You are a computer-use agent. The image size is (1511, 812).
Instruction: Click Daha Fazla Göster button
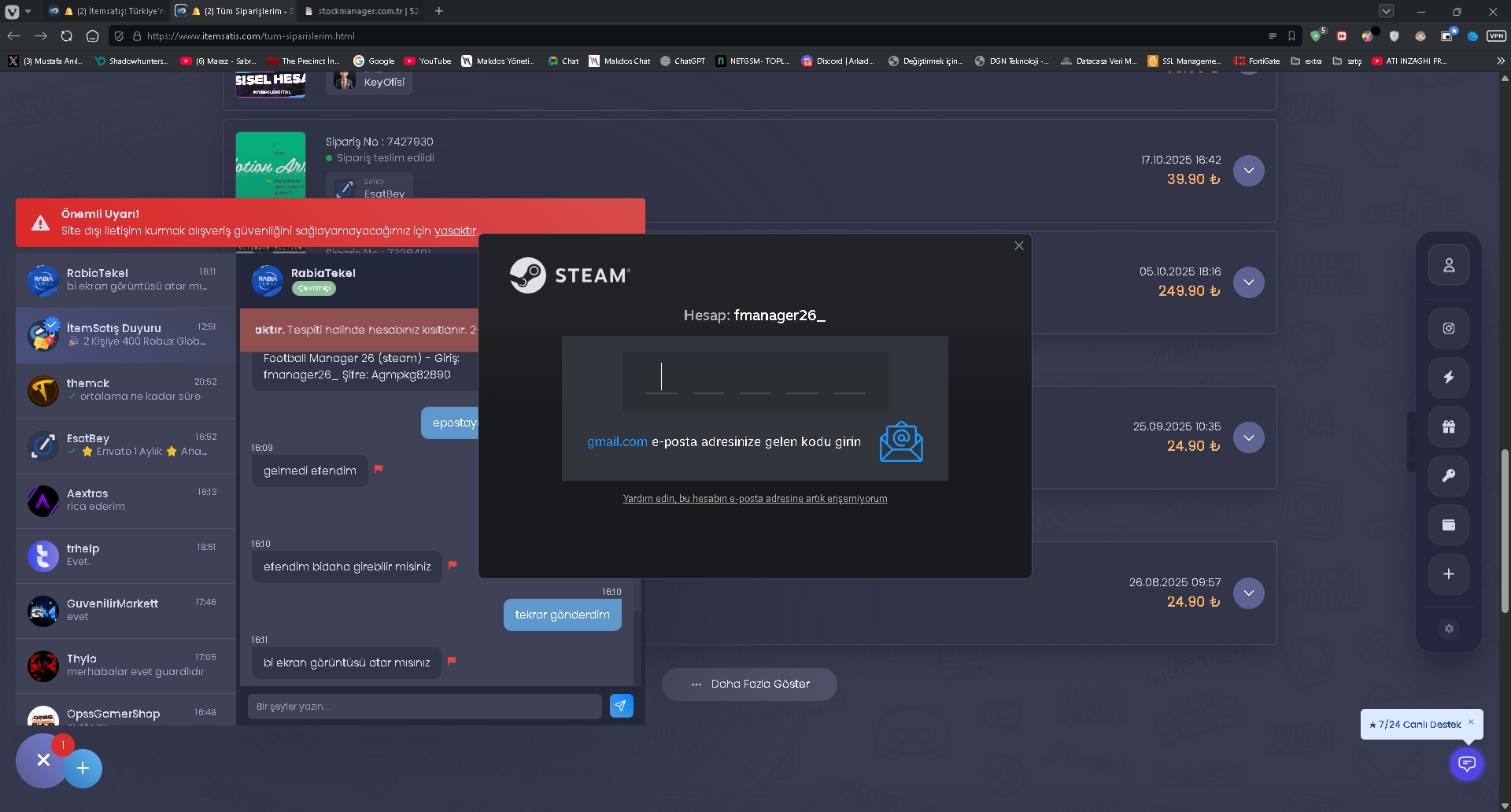coord(749,685)
